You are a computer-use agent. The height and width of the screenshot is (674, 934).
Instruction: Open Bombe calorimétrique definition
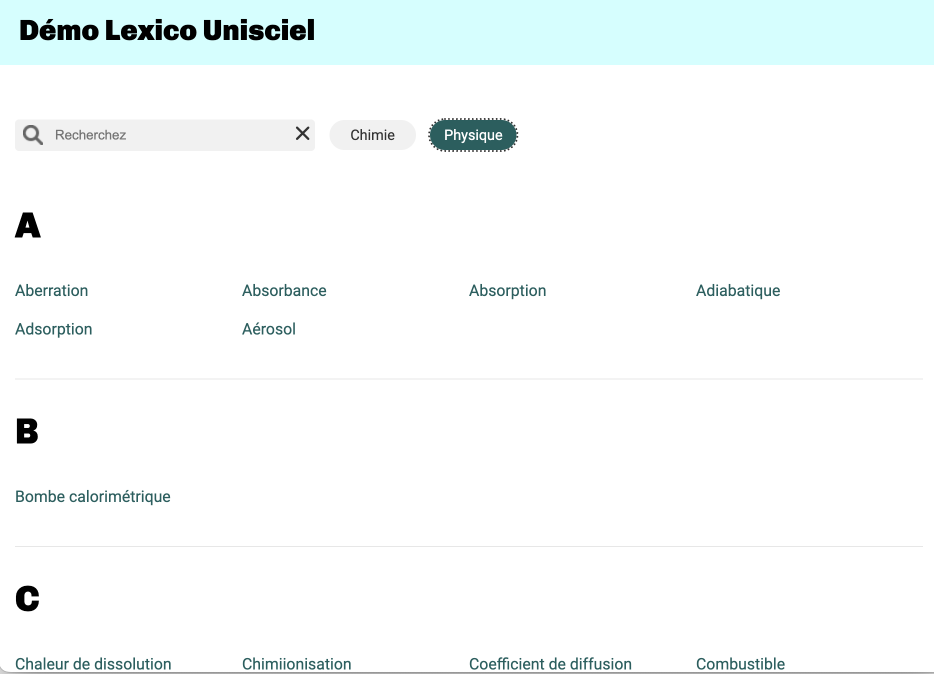pyautogui.click(x=93, y=497)
